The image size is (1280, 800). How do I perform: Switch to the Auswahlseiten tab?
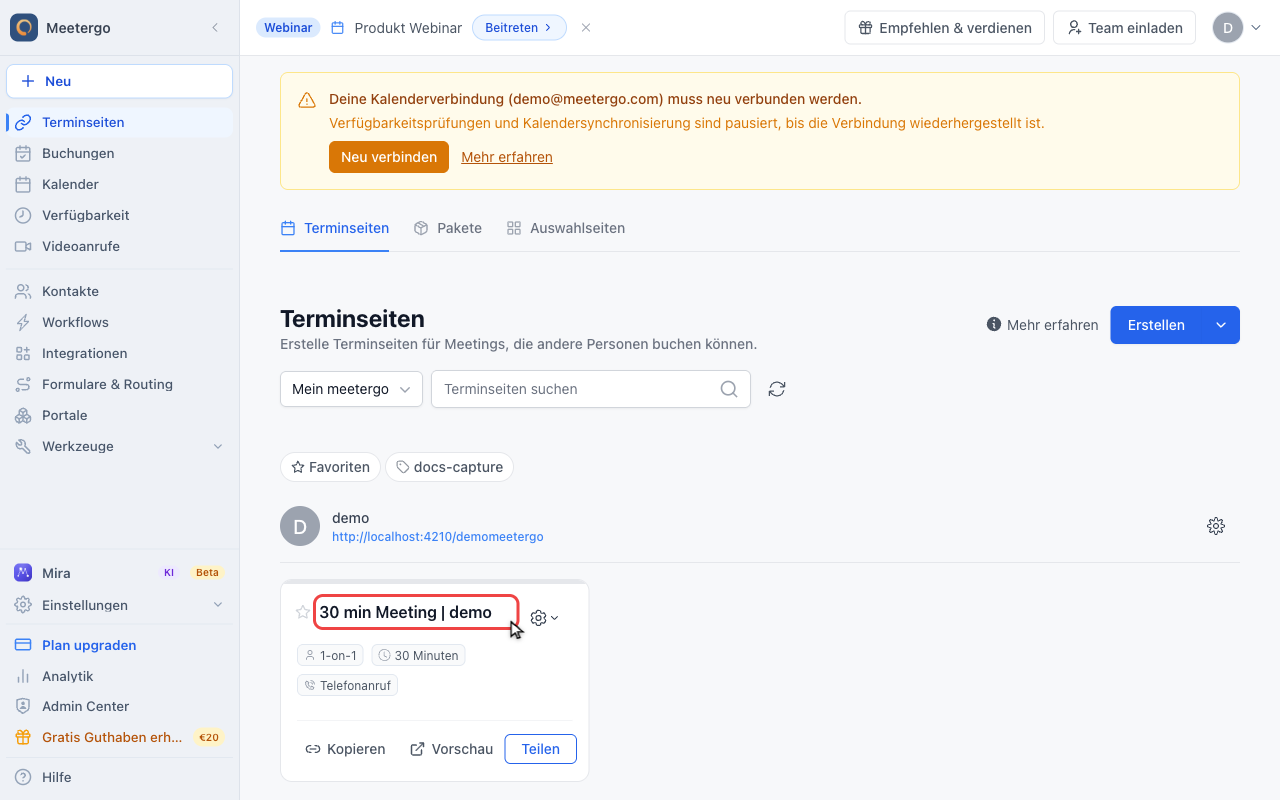566,228
